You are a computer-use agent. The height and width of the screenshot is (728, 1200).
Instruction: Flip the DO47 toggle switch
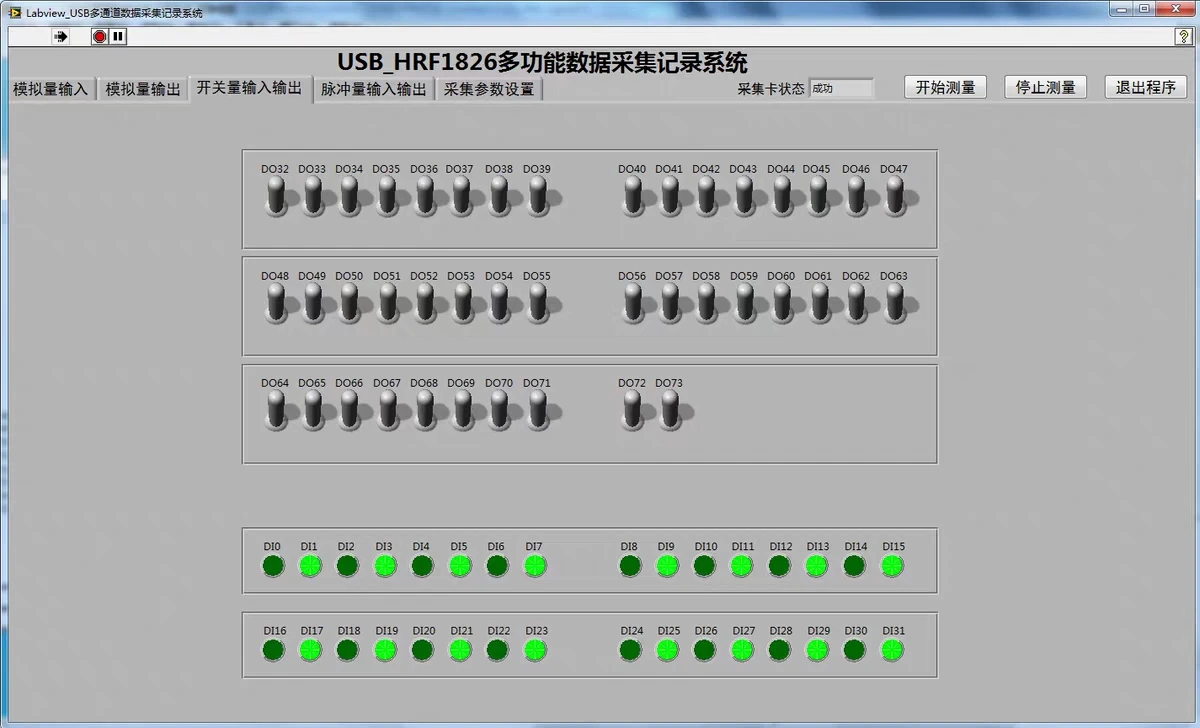click(897, 197)
